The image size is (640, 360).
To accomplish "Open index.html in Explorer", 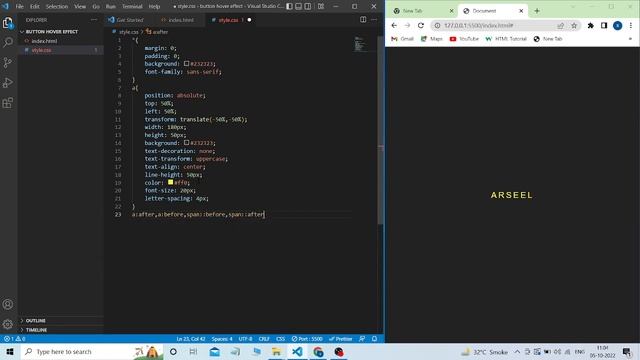I will point(44,41).
